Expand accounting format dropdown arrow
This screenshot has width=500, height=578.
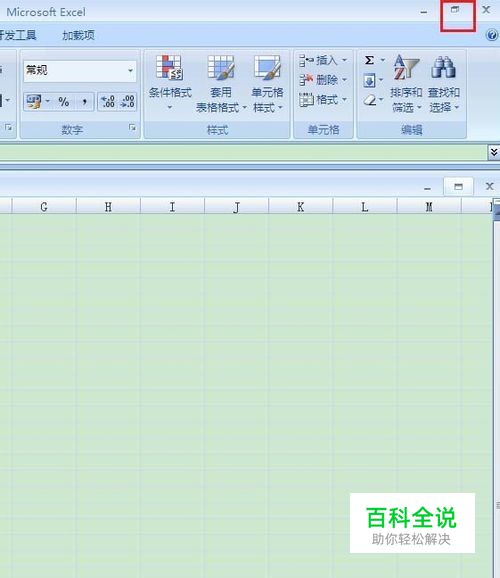48,101
